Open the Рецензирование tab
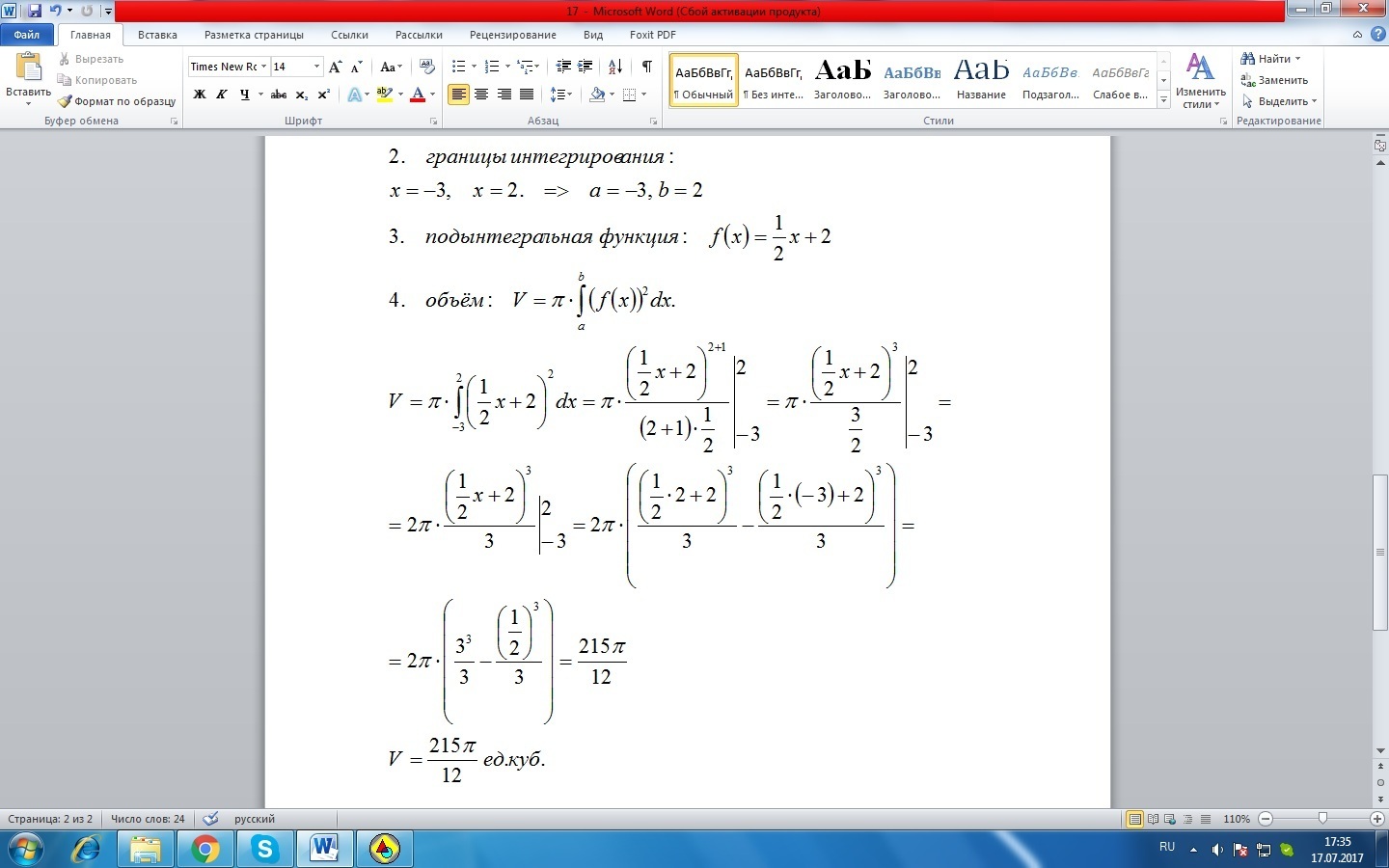The image size is (1389, 868). point(512,35)
